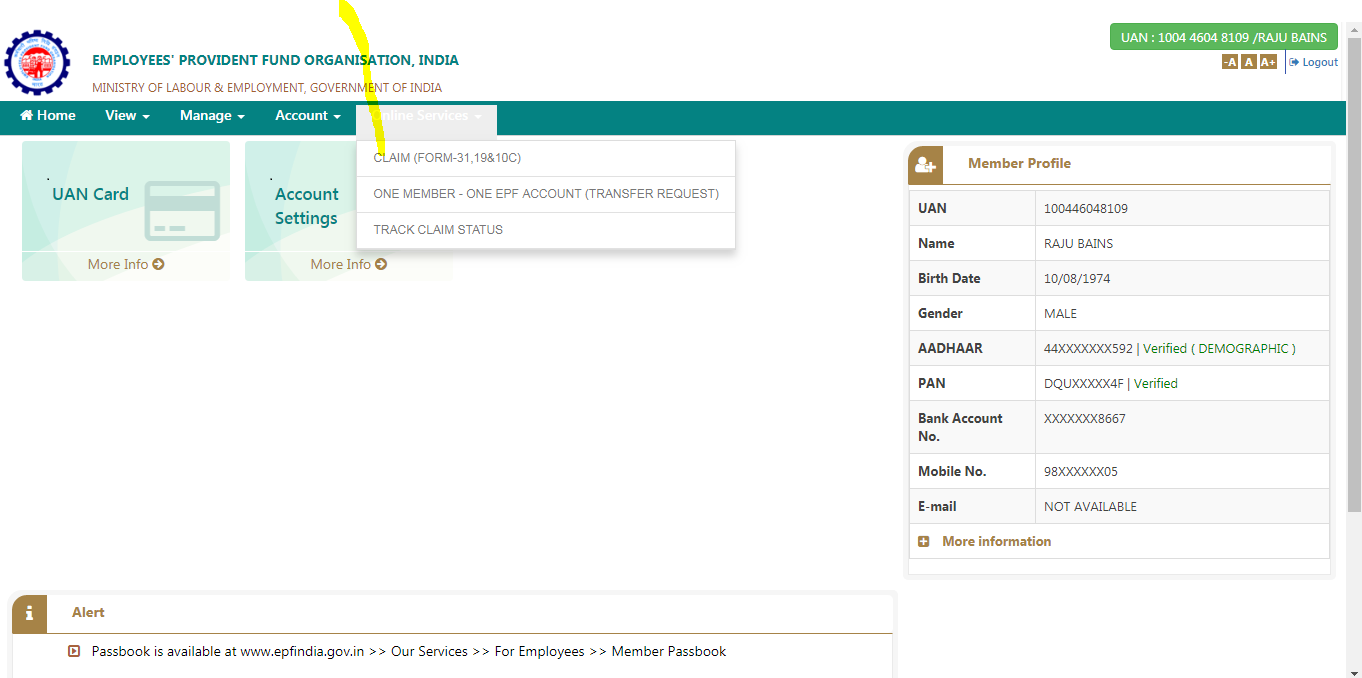Click the Member Profile heading
The image size is (1362, 678).
[1019, 164]
